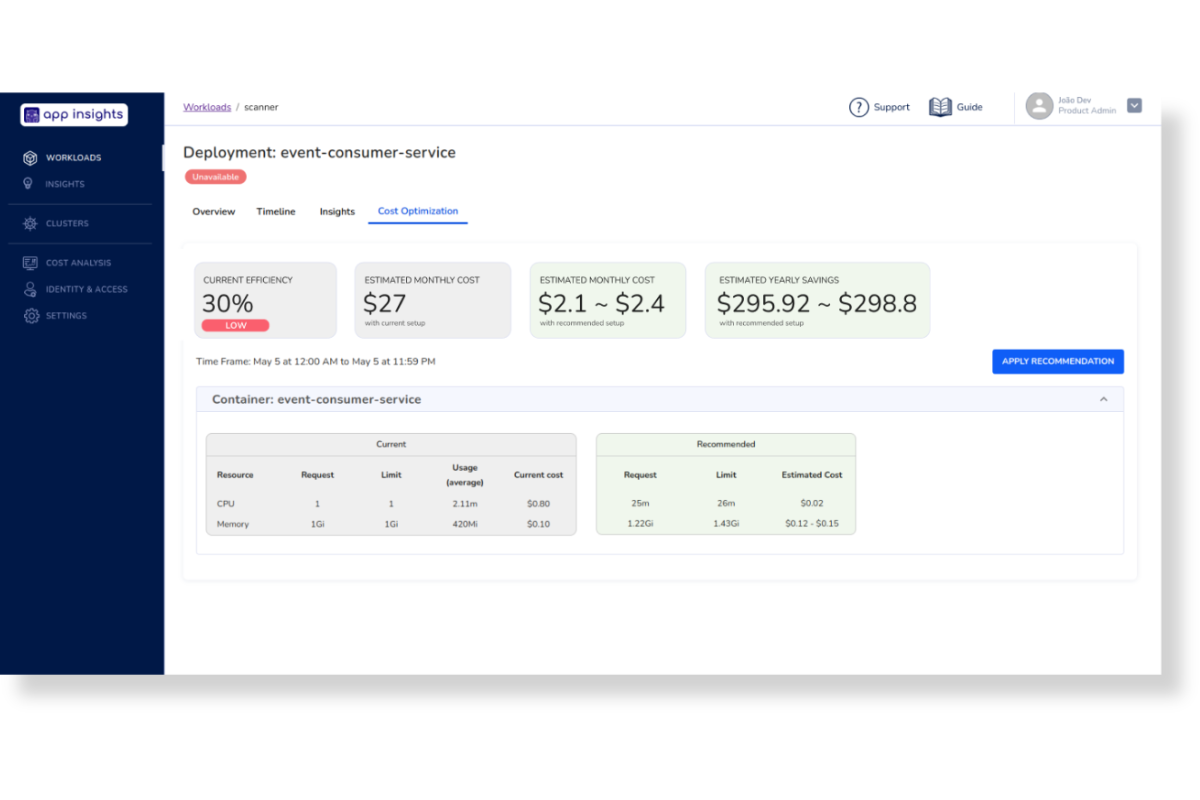Click the João Dev avatar

1040,106
